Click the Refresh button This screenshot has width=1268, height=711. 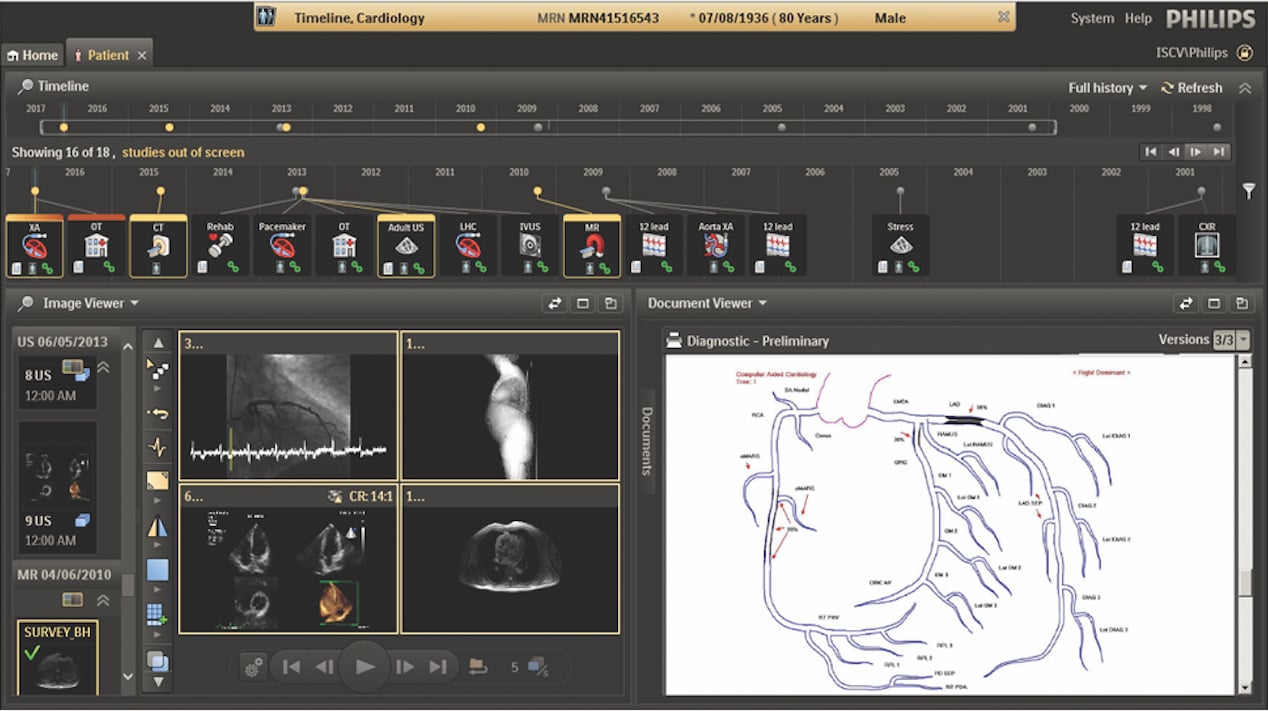[1192, 88]
